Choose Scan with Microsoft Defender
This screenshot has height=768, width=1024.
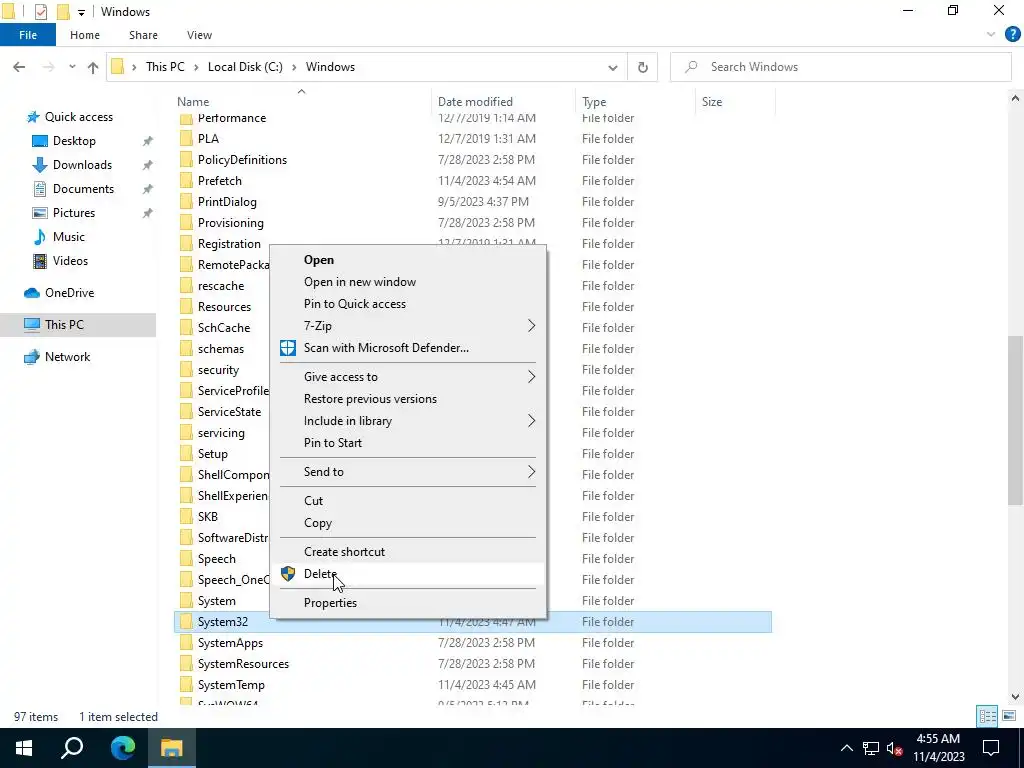408,348
